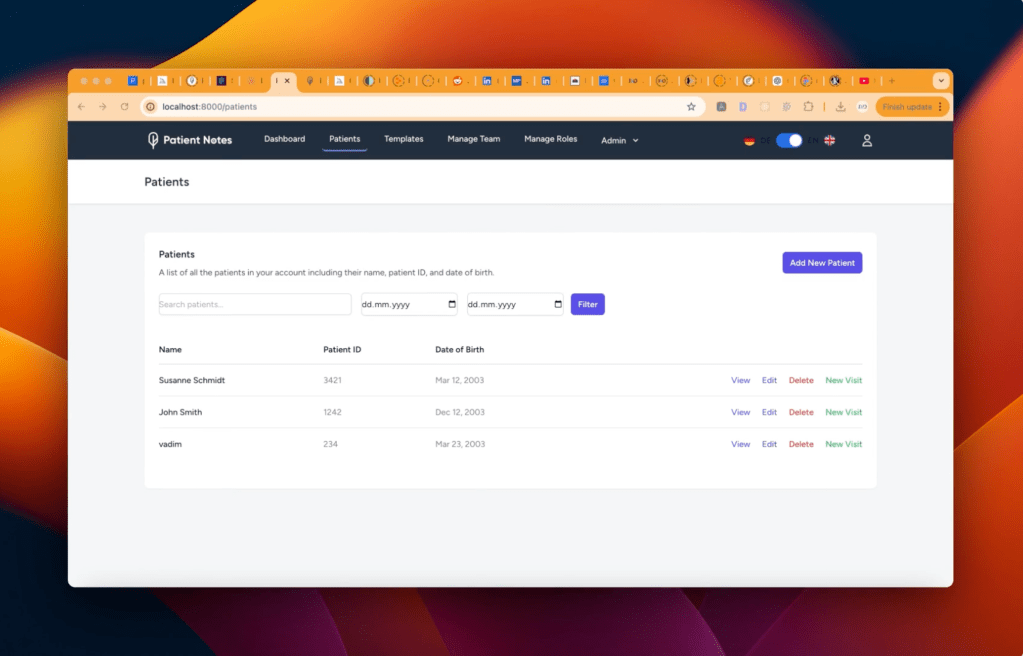Select the patient ID 3421
Viewport: 1023px width, 656px height.
(x=332, y=380)
